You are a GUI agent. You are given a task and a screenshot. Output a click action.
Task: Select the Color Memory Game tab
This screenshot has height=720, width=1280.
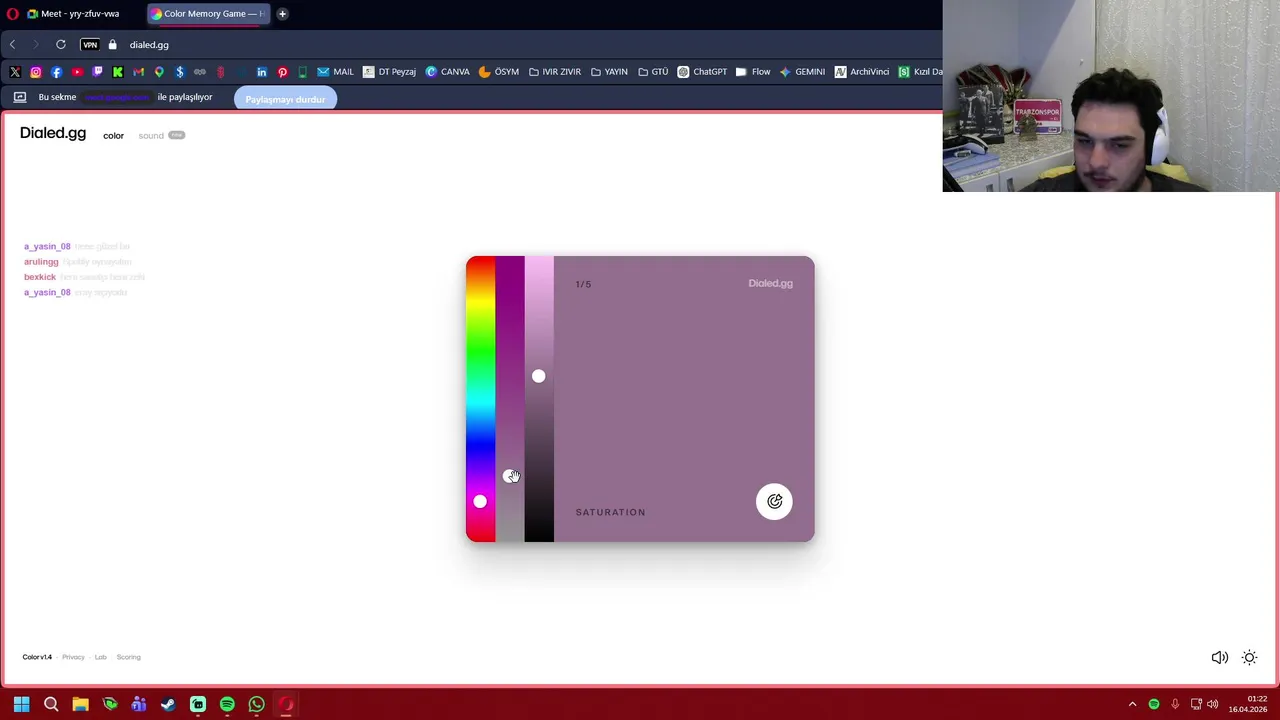click(208, 14)
